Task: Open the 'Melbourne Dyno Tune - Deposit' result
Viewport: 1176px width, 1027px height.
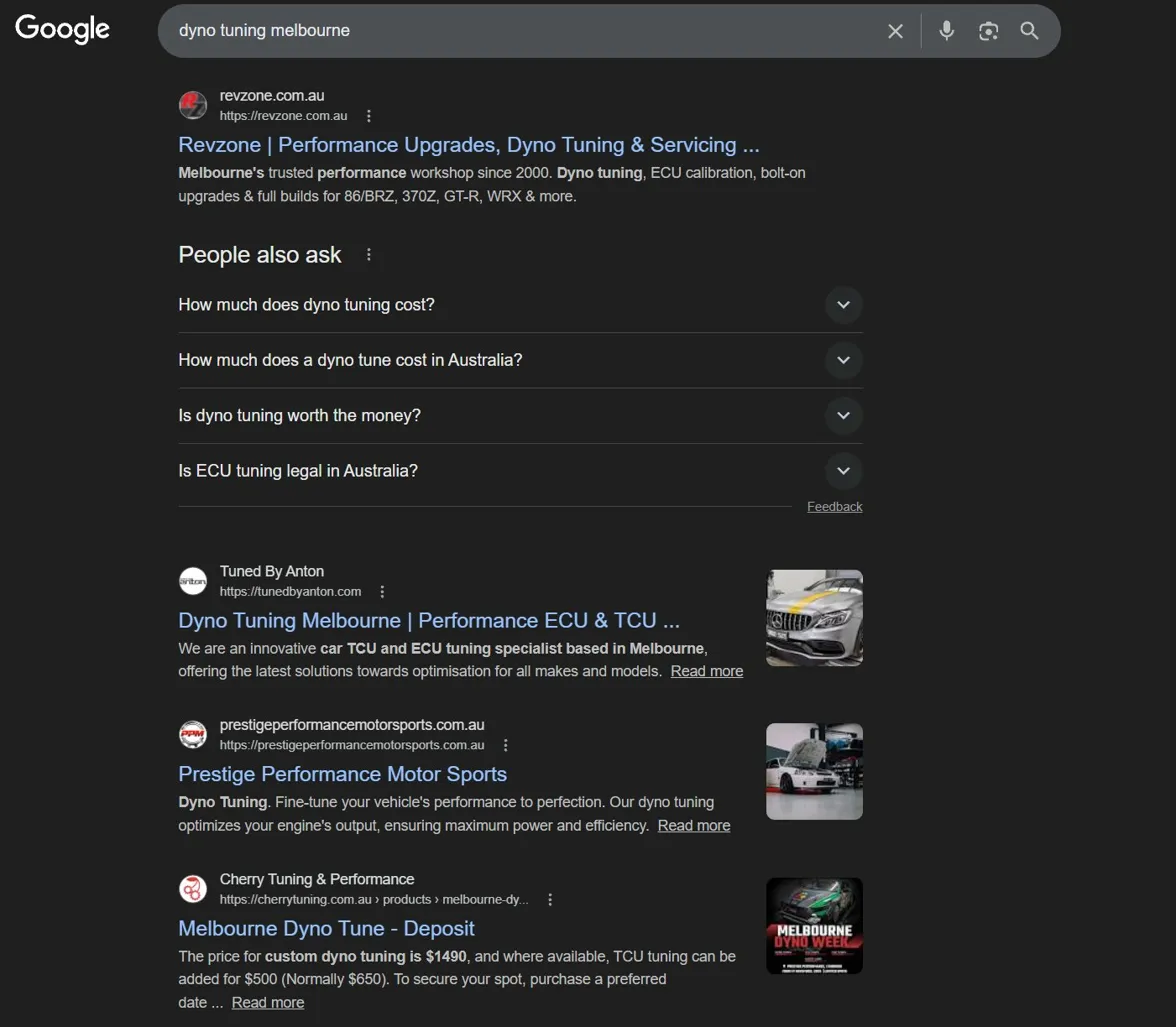Action: coord(326,928)
